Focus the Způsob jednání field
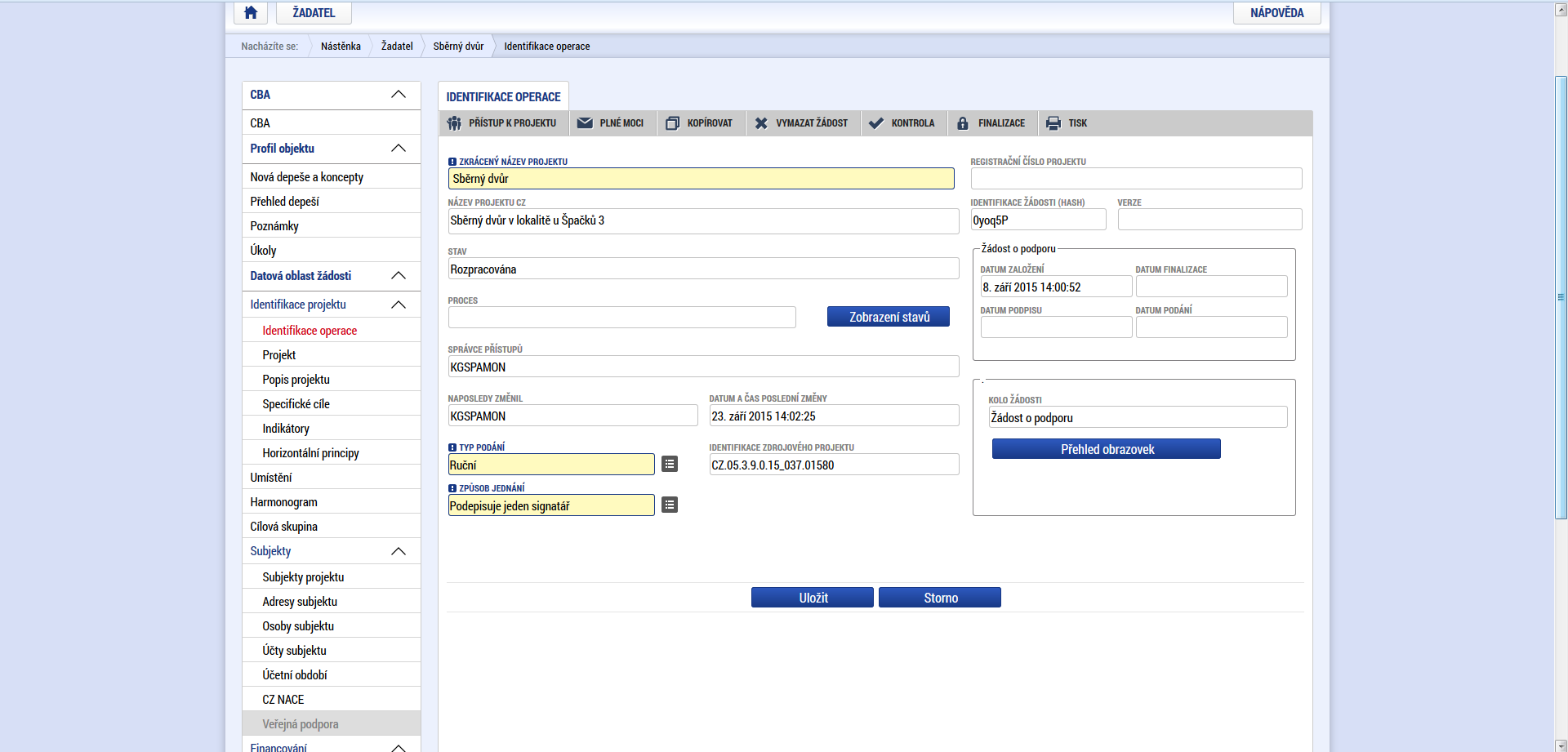The image size is (1568, 752). (551, 505)
